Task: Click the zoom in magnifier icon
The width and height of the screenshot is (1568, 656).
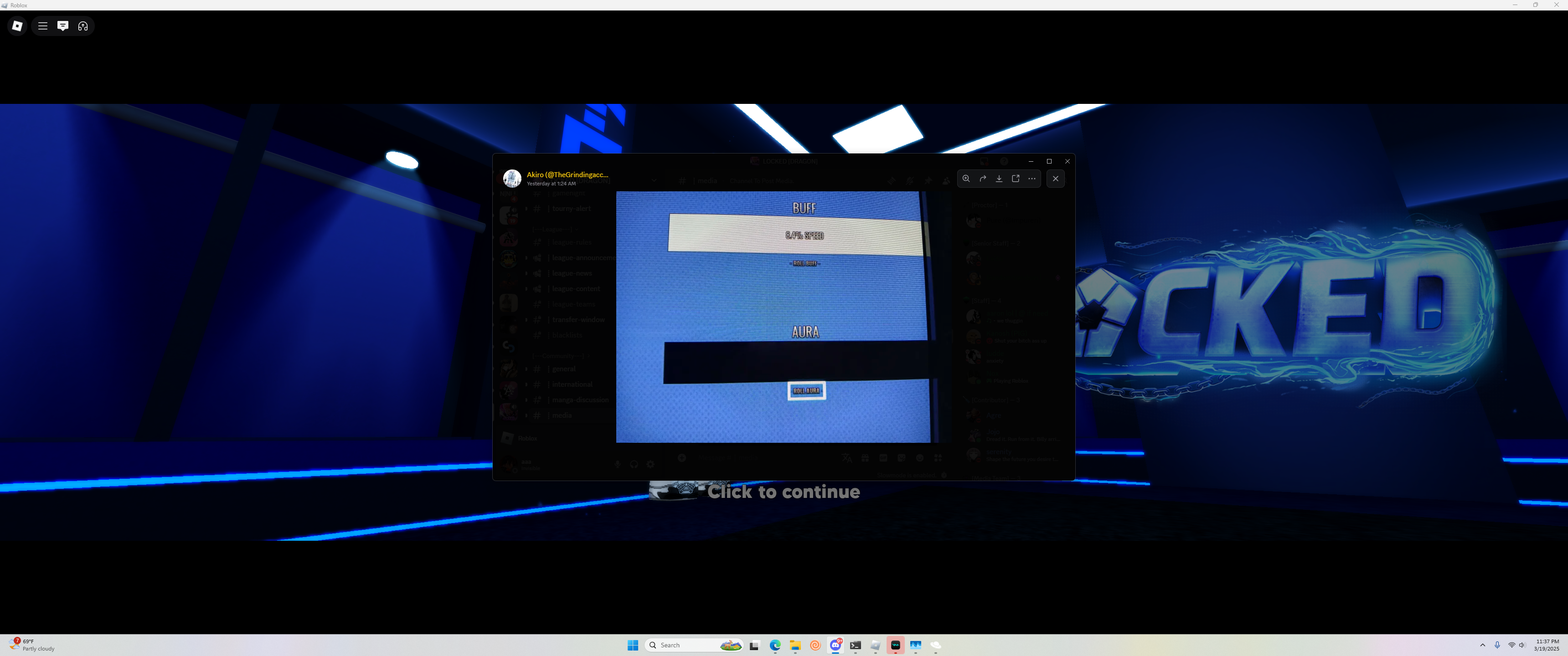Action: 966,178
